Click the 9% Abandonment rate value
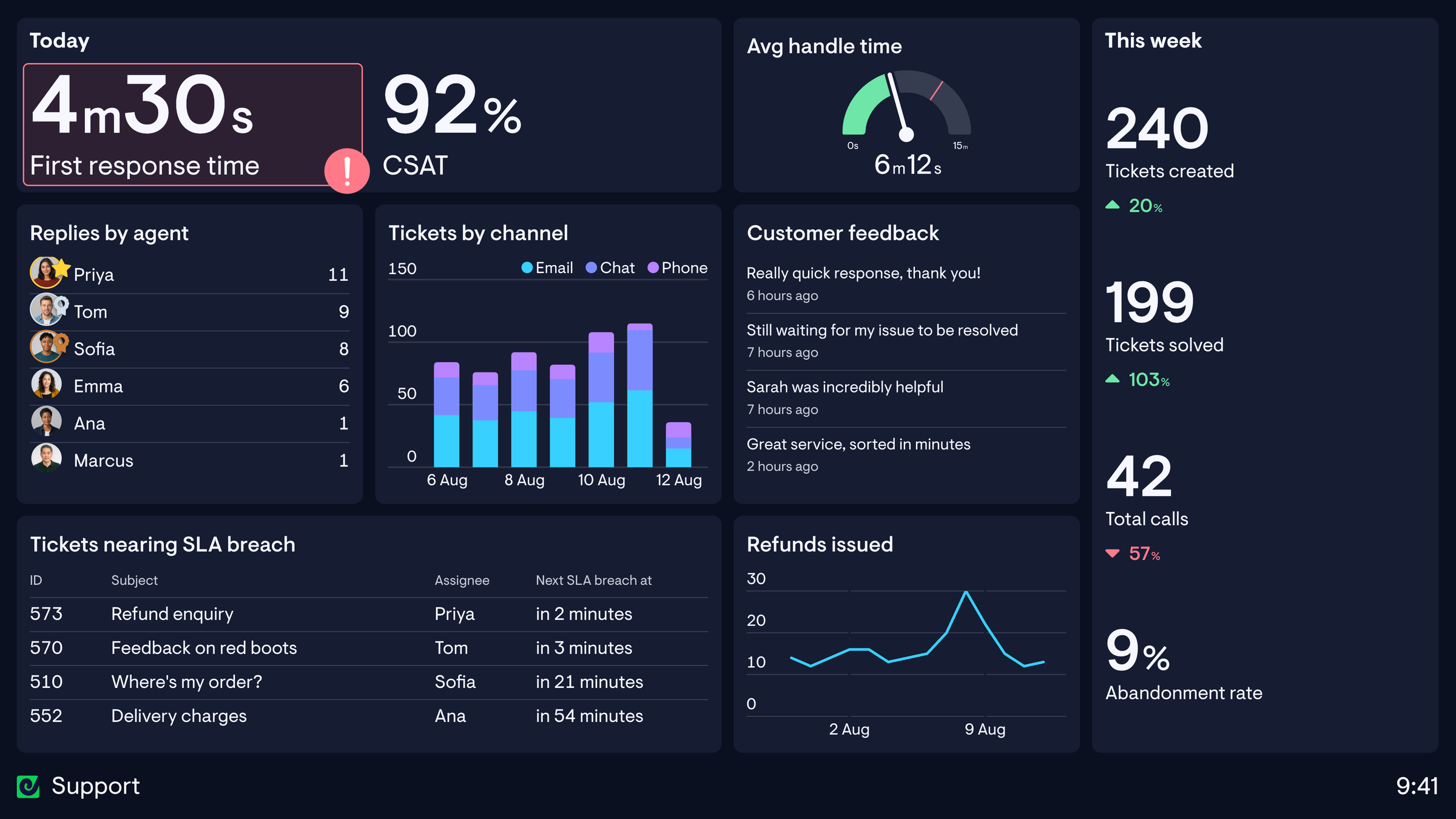Viewport: 1456px width, 819px height. pos(1137,650)
